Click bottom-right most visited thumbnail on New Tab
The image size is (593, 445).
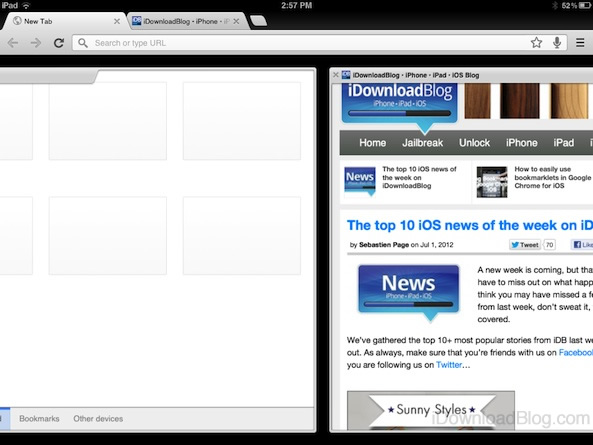[x=242, y=236]
